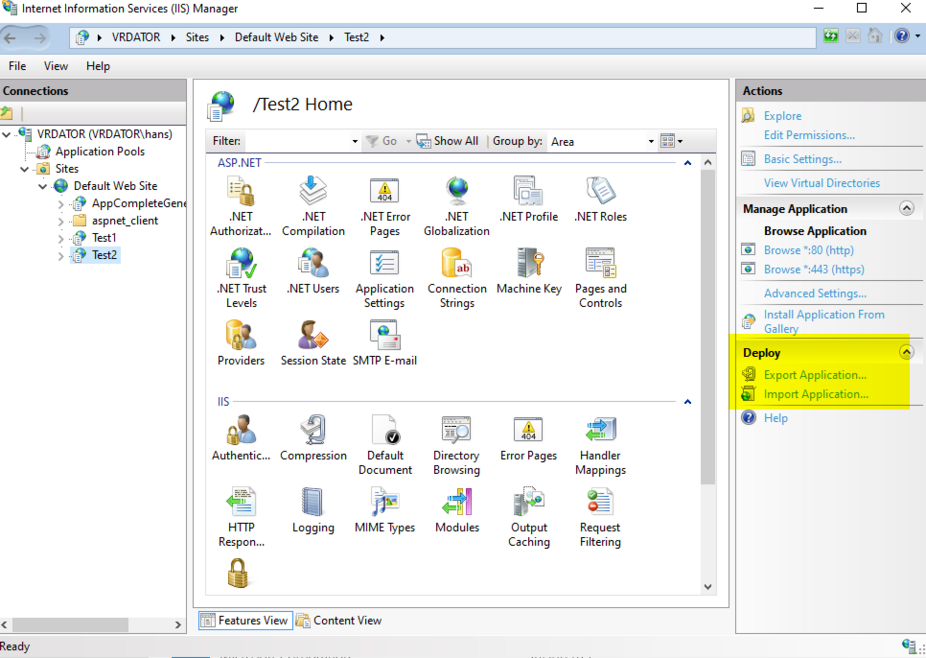Open the MIME Types feature
Viewport: 926px width, 658px height.
point(385,510)
